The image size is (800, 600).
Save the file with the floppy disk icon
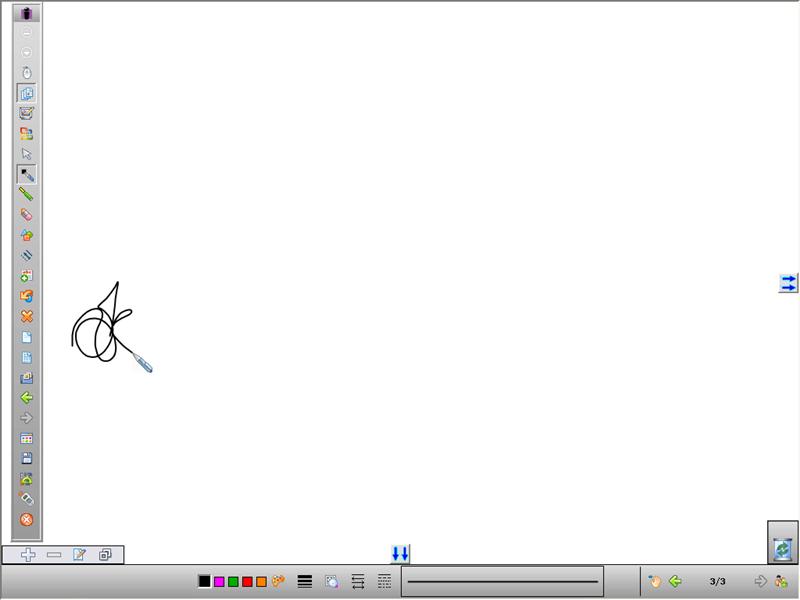[x=27, y=458]
